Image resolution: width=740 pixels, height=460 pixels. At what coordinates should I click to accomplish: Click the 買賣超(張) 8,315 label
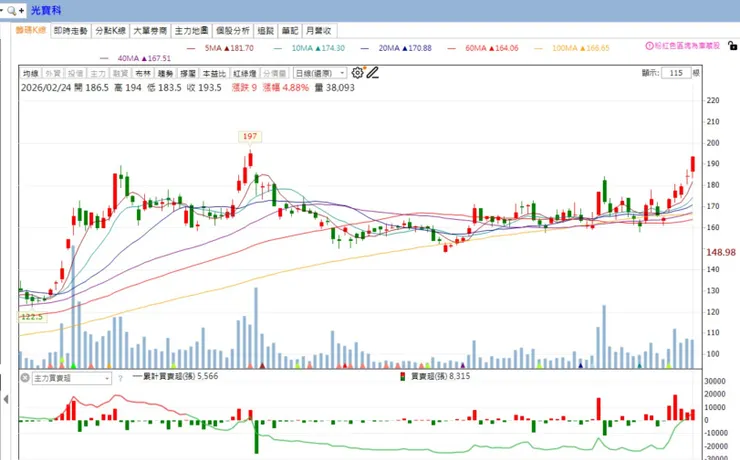pos(440,376)
